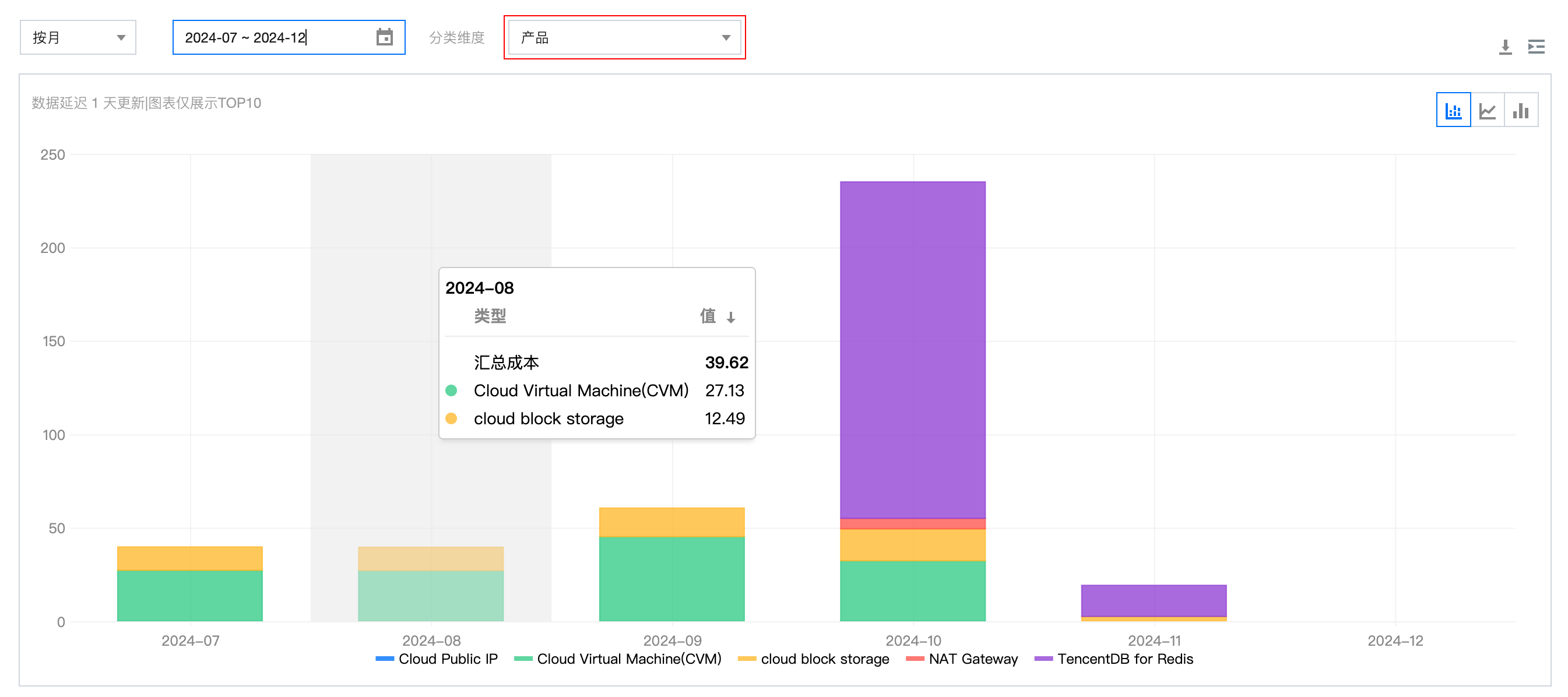Click the 2024-07 orange storage bar
The height and width of the screenshot is (697, 1568).
(190, 558)
